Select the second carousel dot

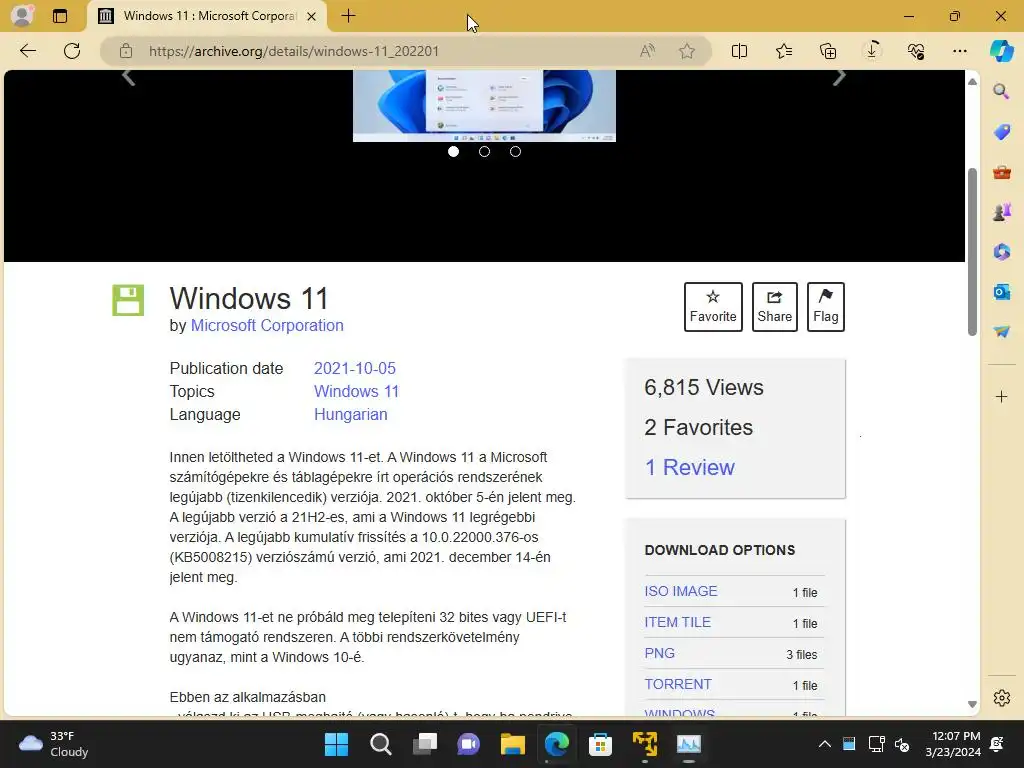pyautogui.click(x=484, y=152)
